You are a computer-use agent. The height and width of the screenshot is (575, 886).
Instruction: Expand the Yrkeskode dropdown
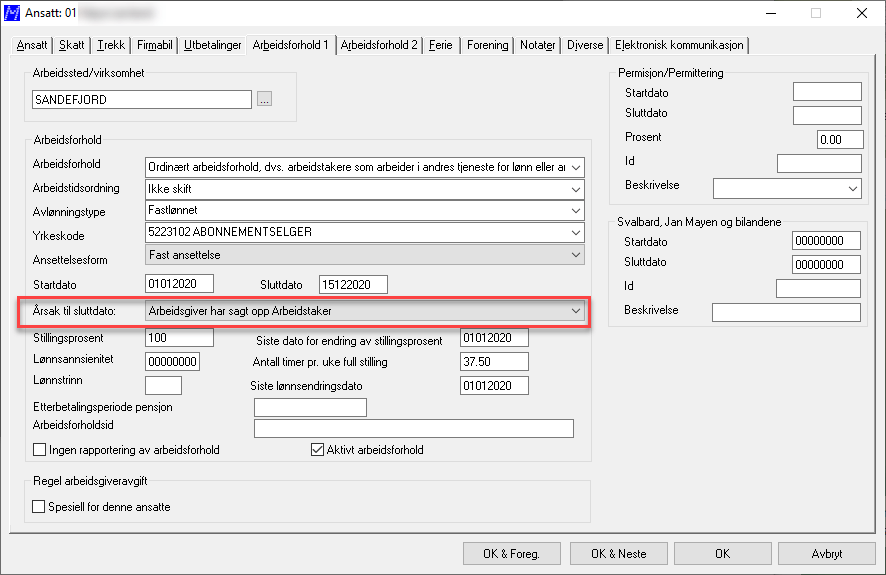tap(576, 232)
